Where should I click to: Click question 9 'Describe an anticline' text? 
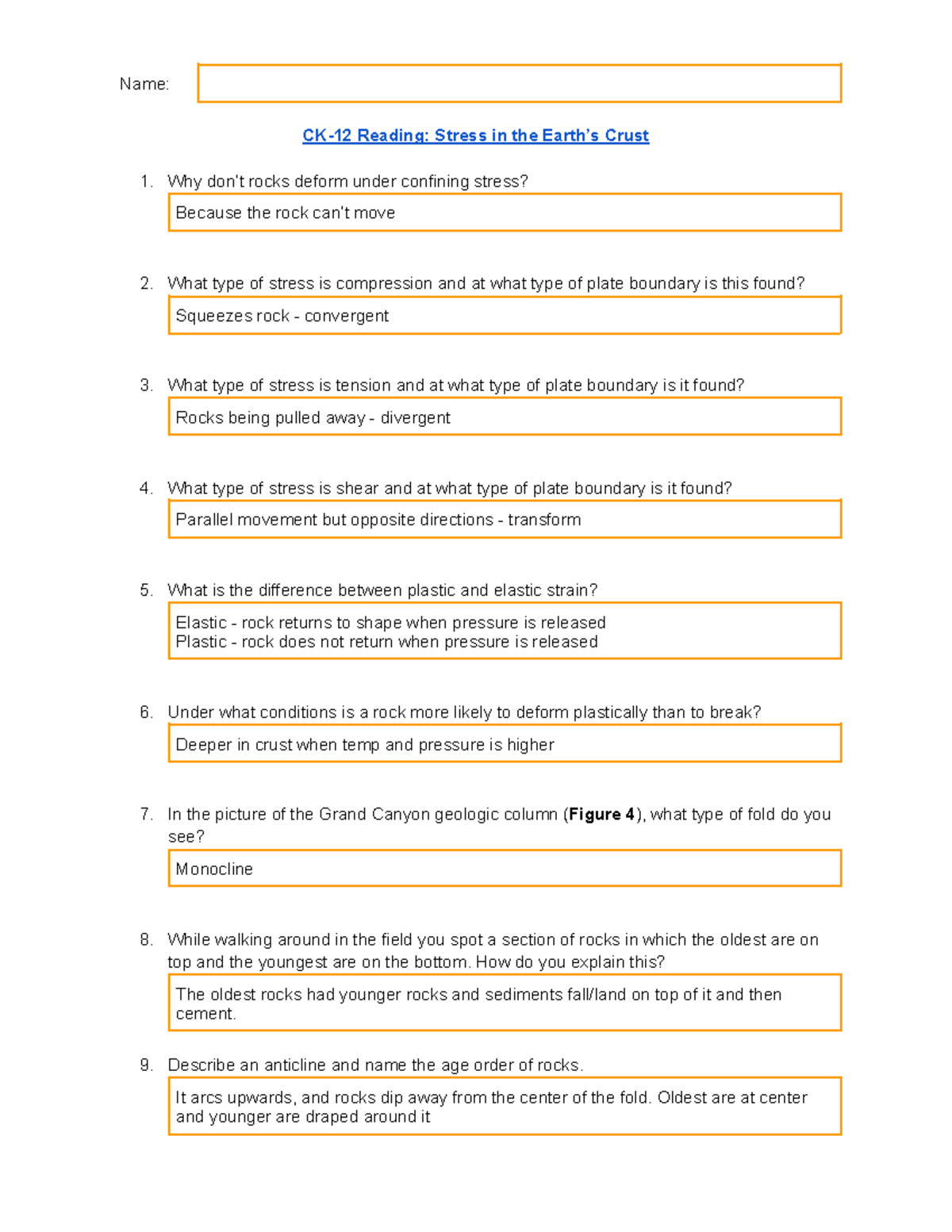click(x=375, y=1065)
